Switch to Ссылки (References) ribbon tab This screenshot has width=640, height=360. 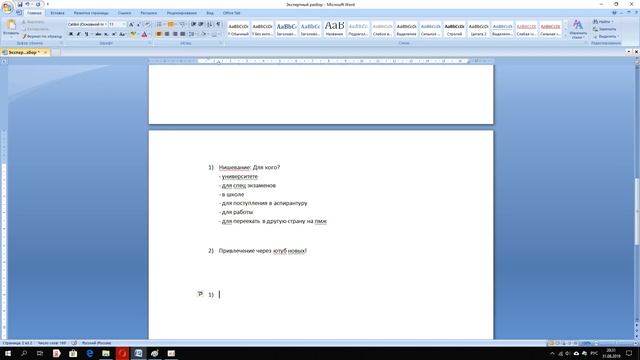(x=124, y=13)
